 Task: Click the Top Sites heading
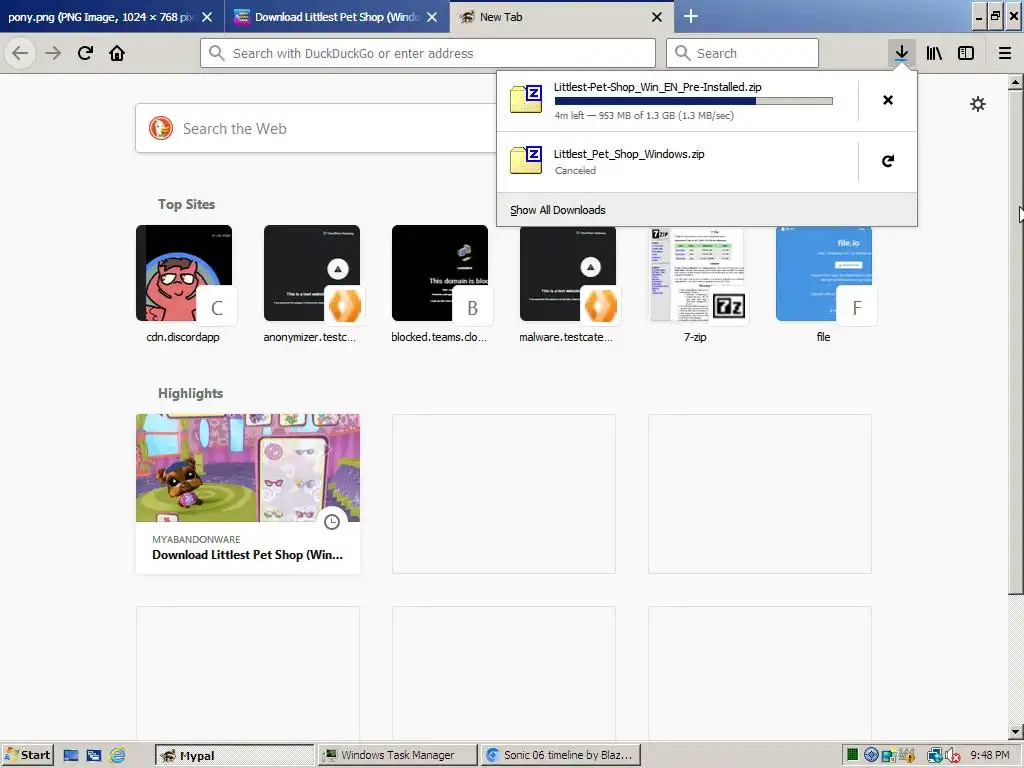[x=186, y=204]
